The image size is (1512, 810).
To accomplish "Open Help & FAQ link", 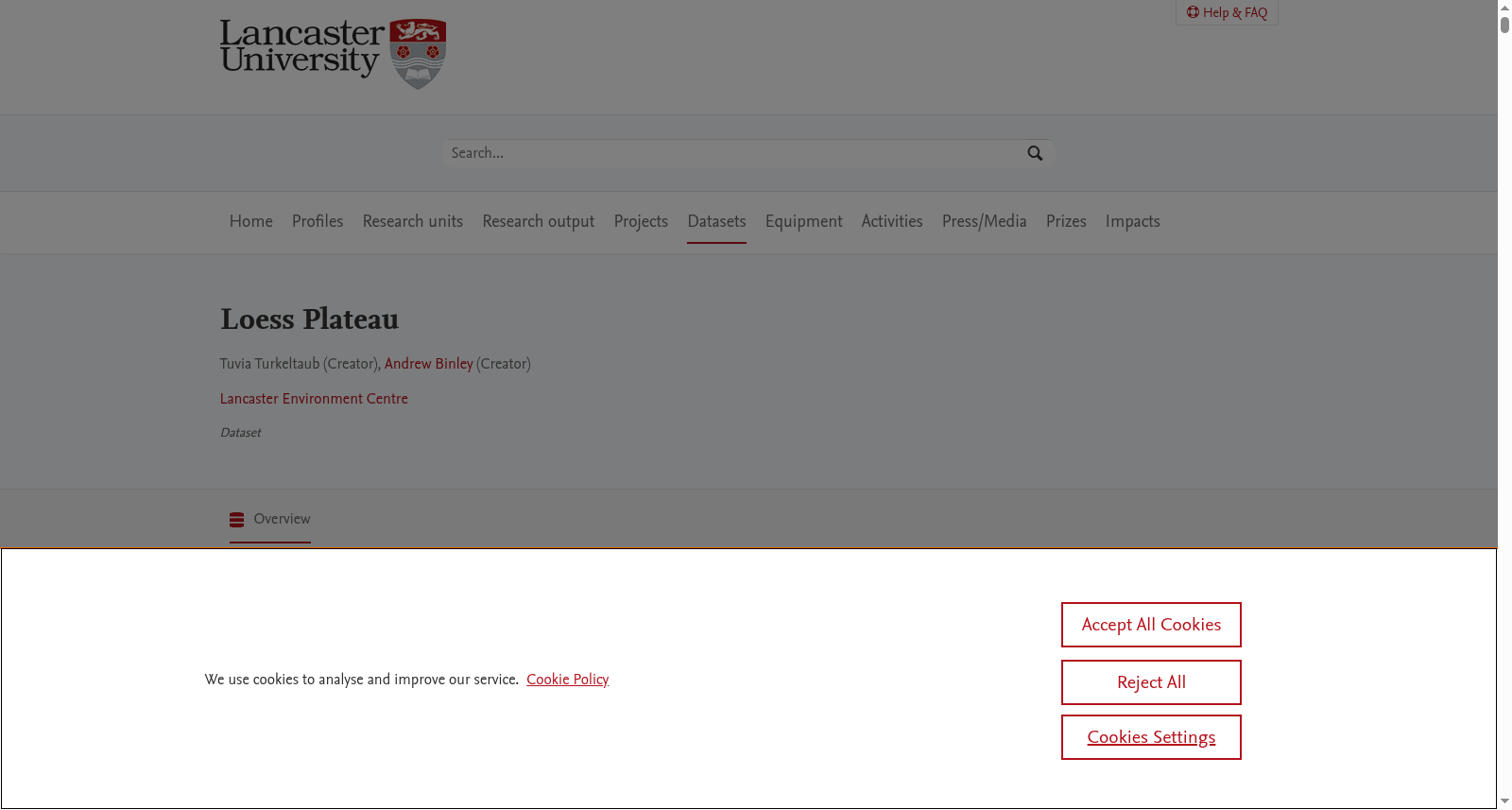I will 1227,12.
